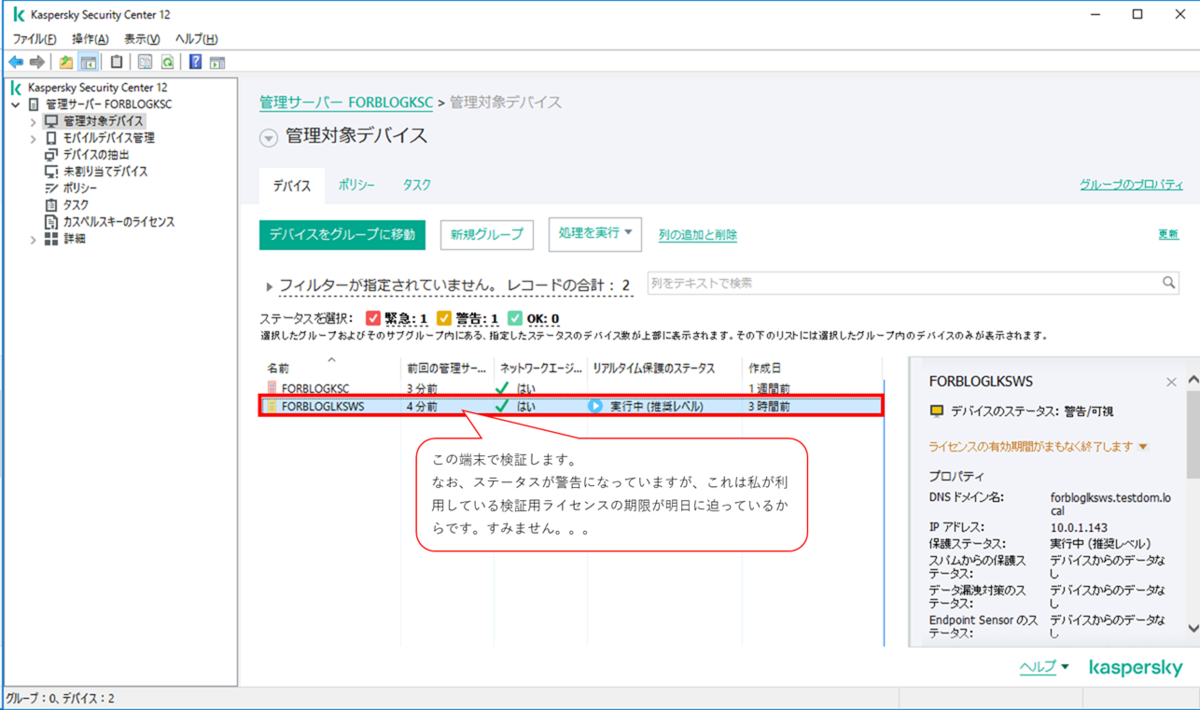The width and height of the screenshot is (1200, 710).
Task: Click the details panel scroll-down arrow
Action: click(1192, 627)
